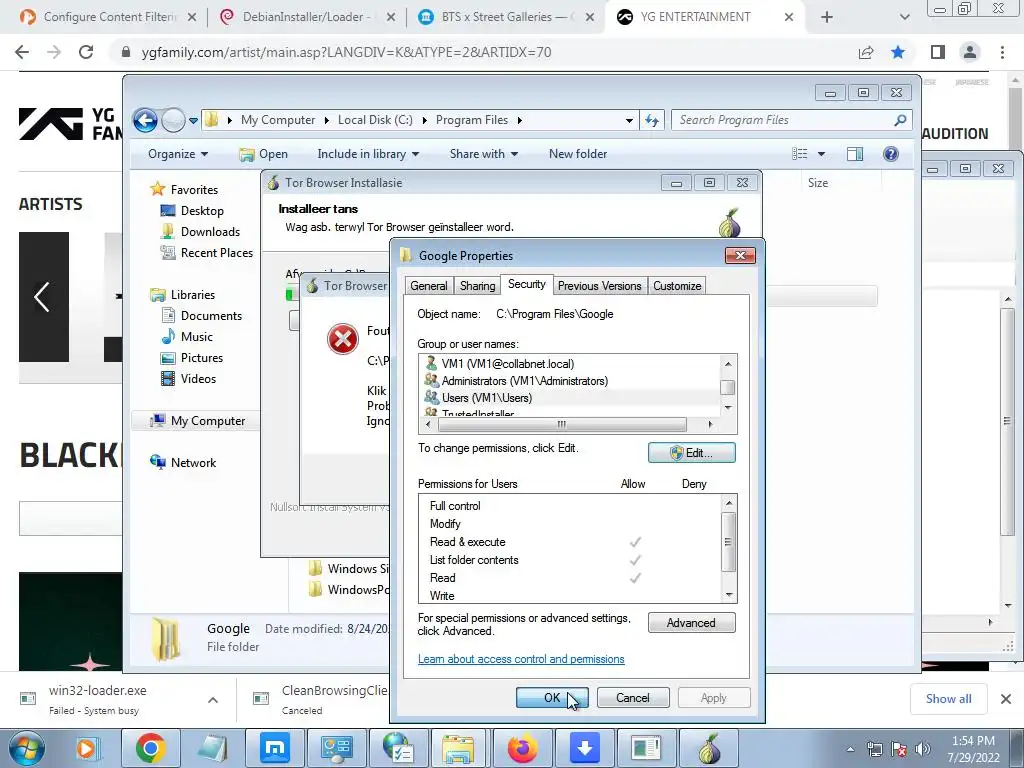Open the Include in library dropdown
This screenshot has width=1024, height=768.
tap(368, 154)
